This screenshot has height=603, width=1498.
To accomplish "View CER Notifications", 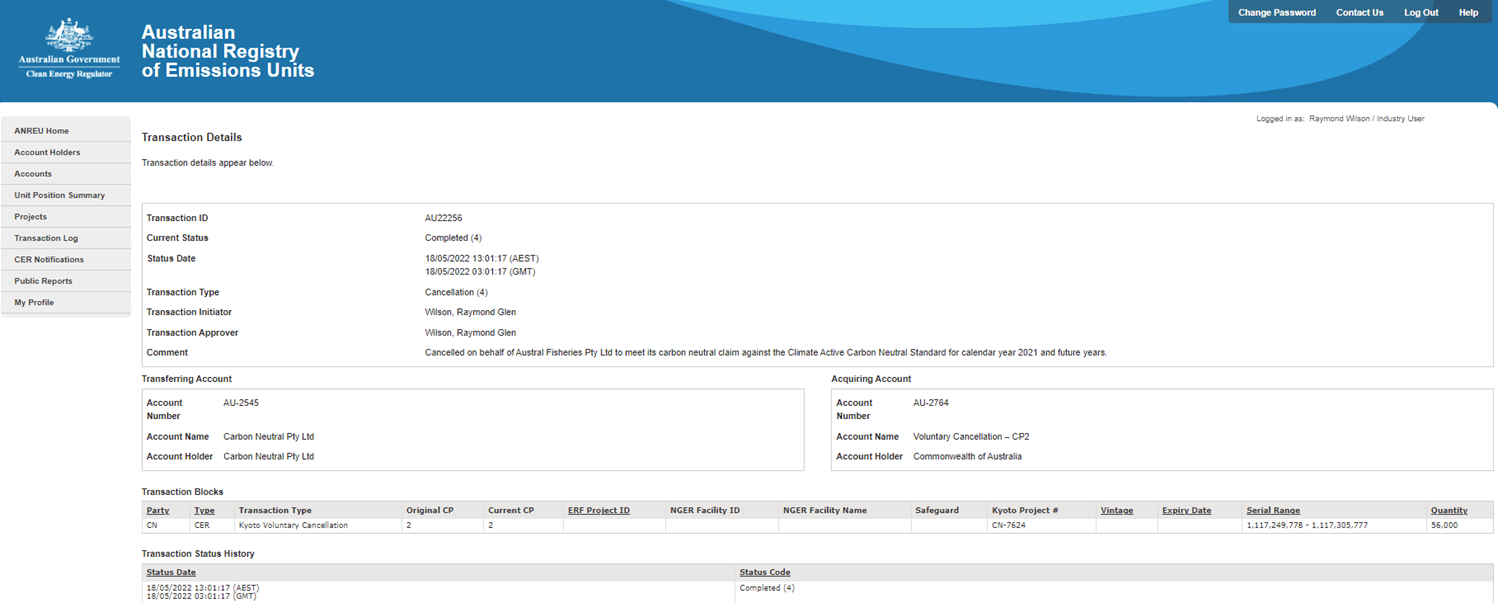I will pyautogui.click(x=49, y=260).
